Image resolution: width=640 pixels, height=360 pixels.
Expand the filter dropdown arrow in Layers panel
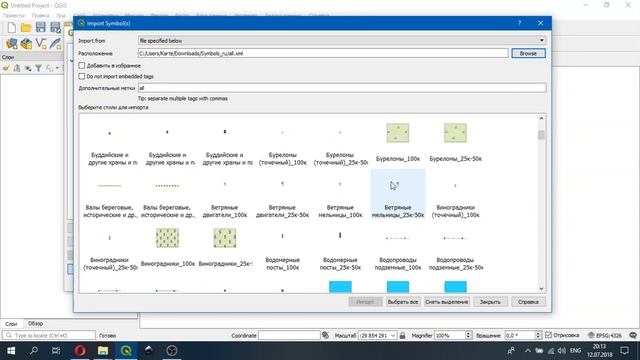coord(58,68)
